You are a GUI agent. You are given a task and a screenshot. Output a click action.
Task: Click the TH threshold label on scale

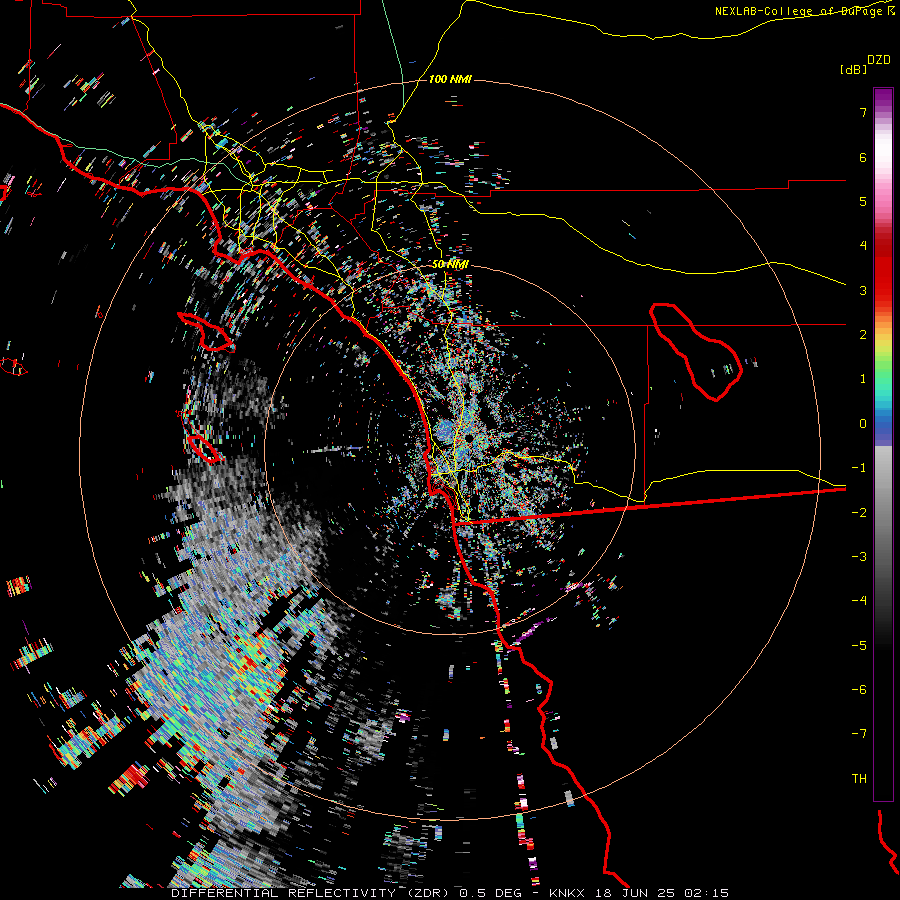coord(859,778)
